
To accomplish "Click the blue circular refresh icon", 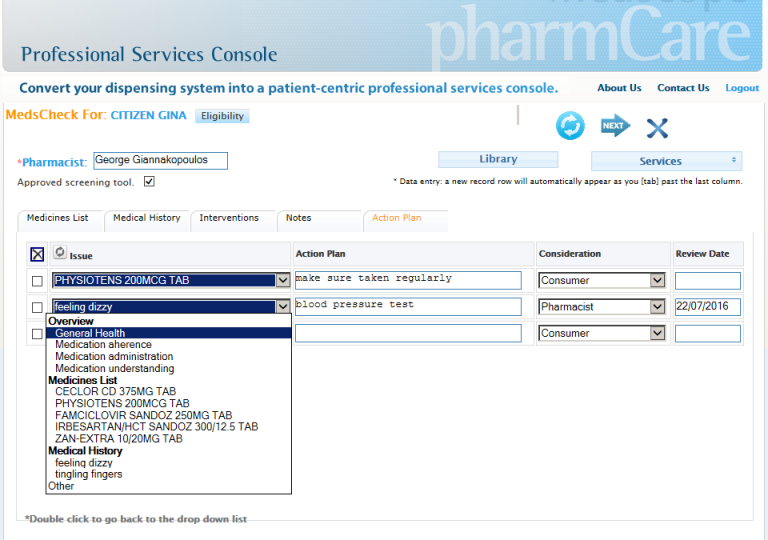I will click(x=570, y=126).
